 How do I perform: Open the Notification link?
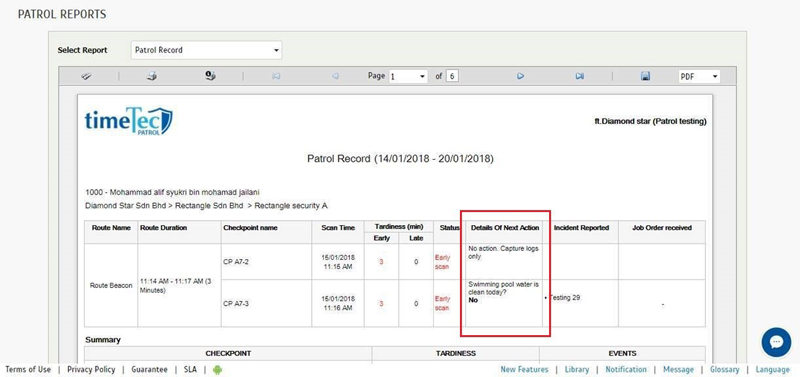pos(626,369)
